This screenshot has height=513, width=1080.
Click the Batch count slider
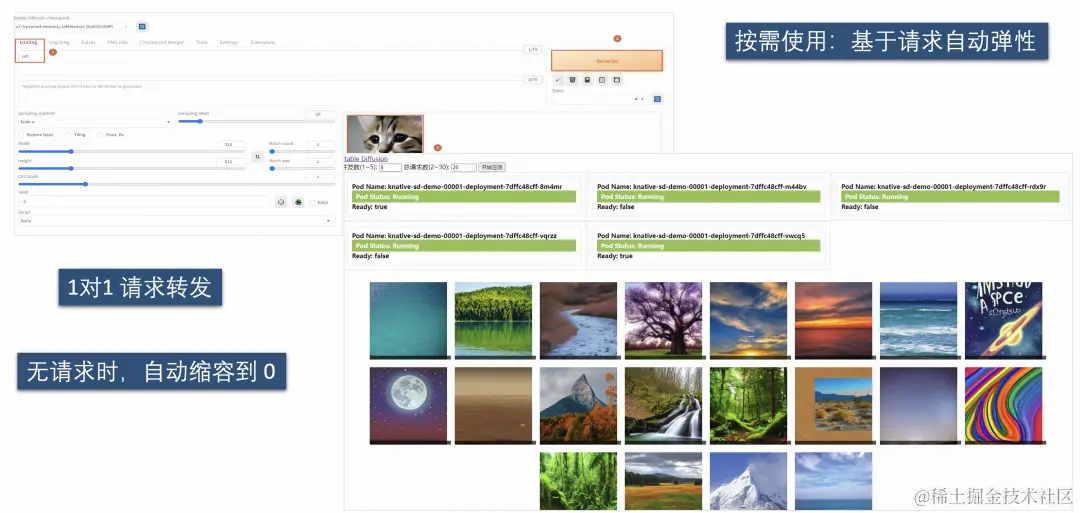[x=302, y=151]
